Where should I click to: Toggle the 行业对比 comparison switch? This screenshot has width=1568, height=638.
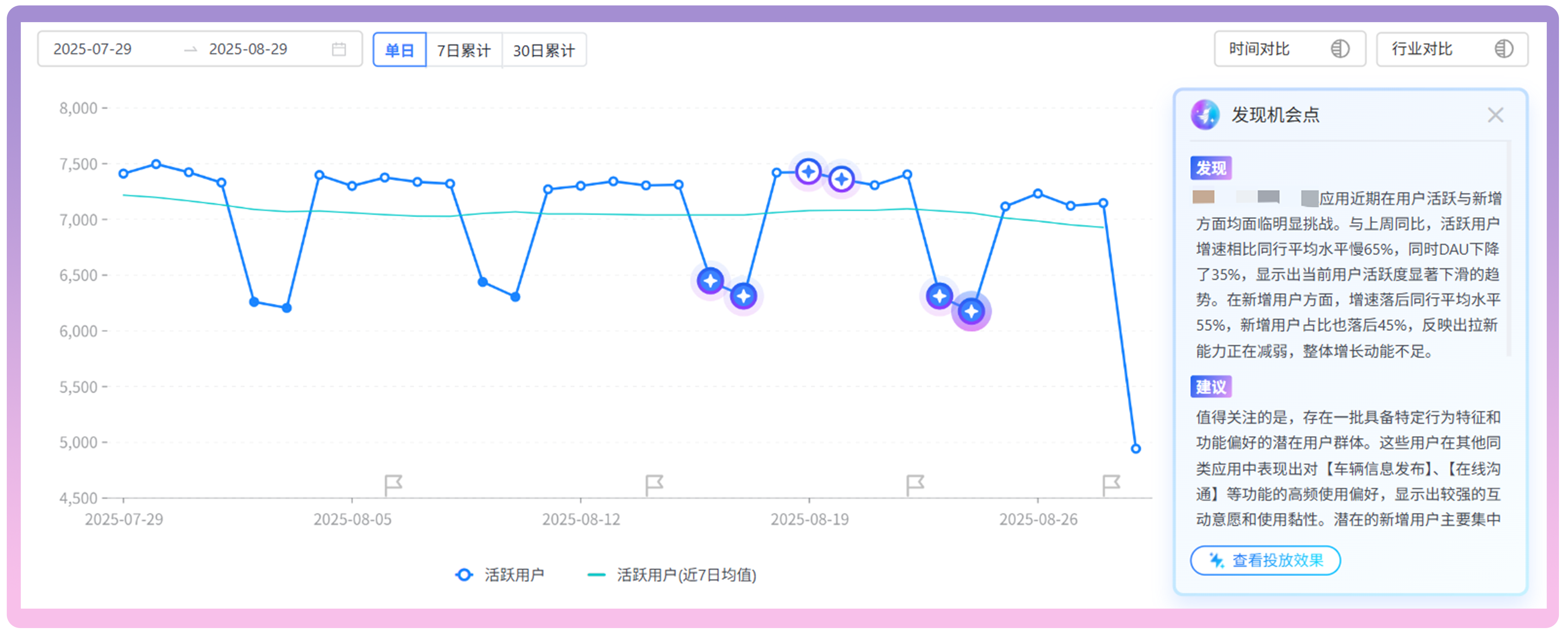point(1503,49)
